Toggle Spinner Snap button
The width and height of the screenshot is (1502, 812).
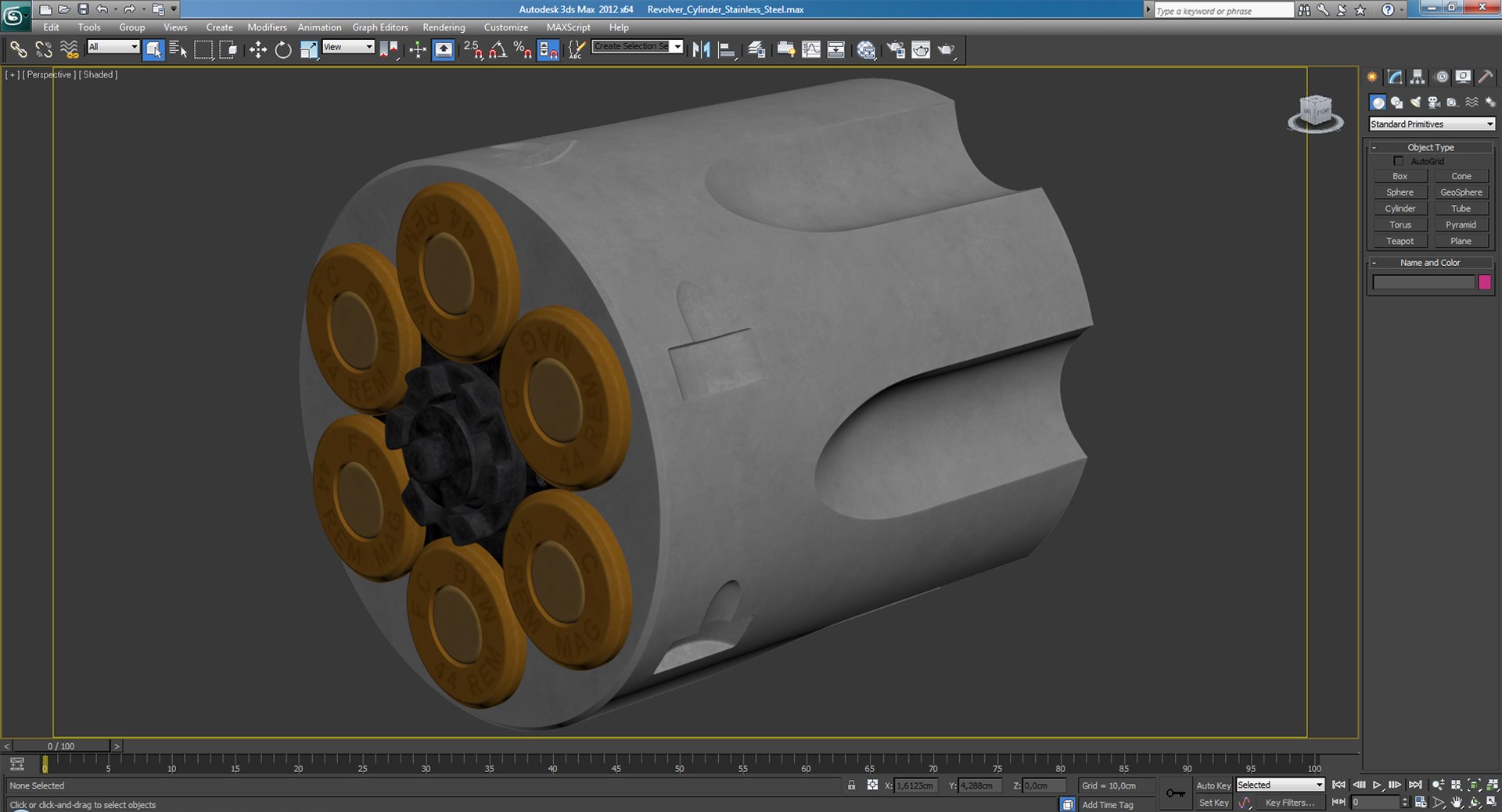coord(548,49)
